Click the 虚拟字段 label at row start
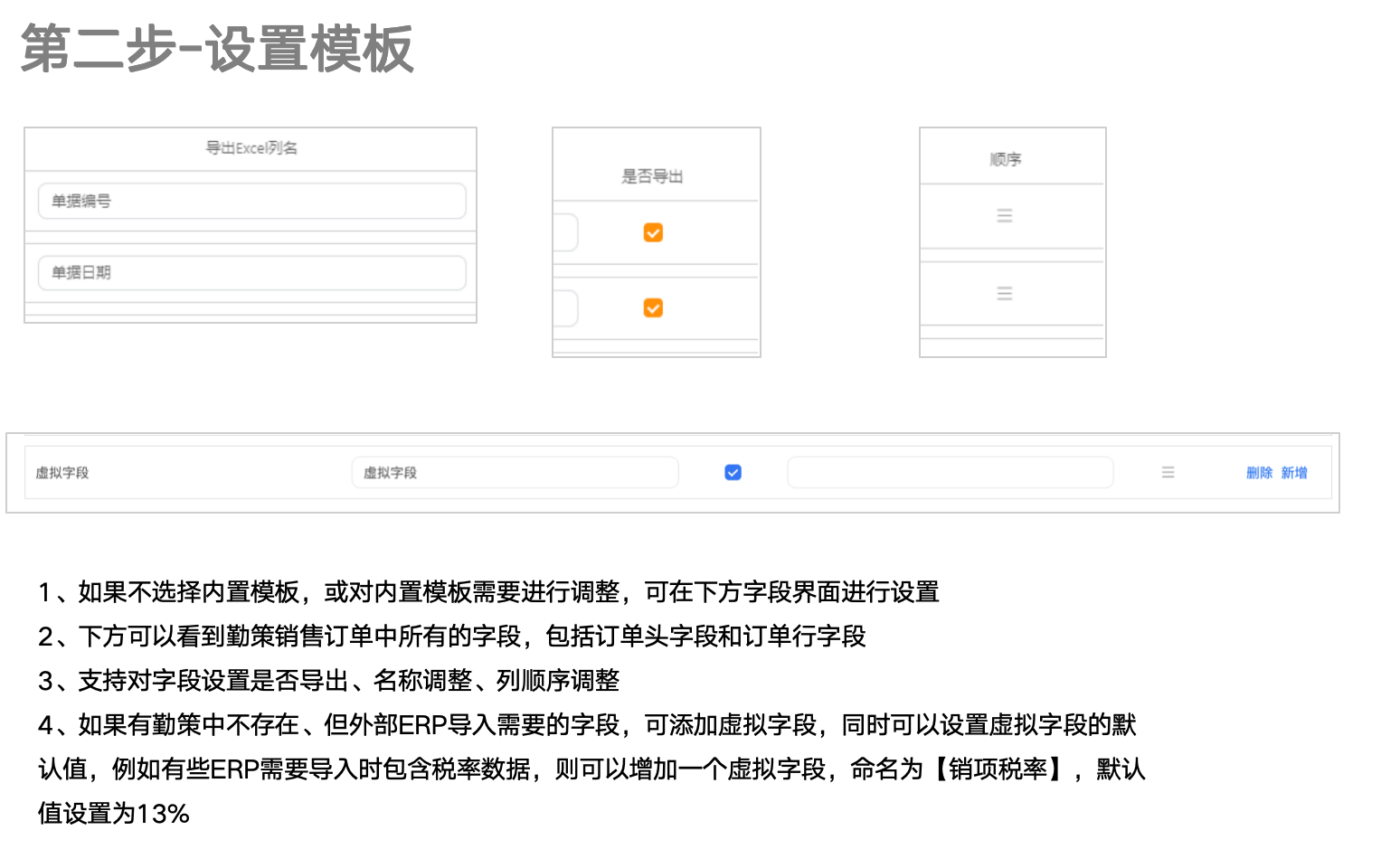Screen dimensions: 1400x868 coord(62,473)
